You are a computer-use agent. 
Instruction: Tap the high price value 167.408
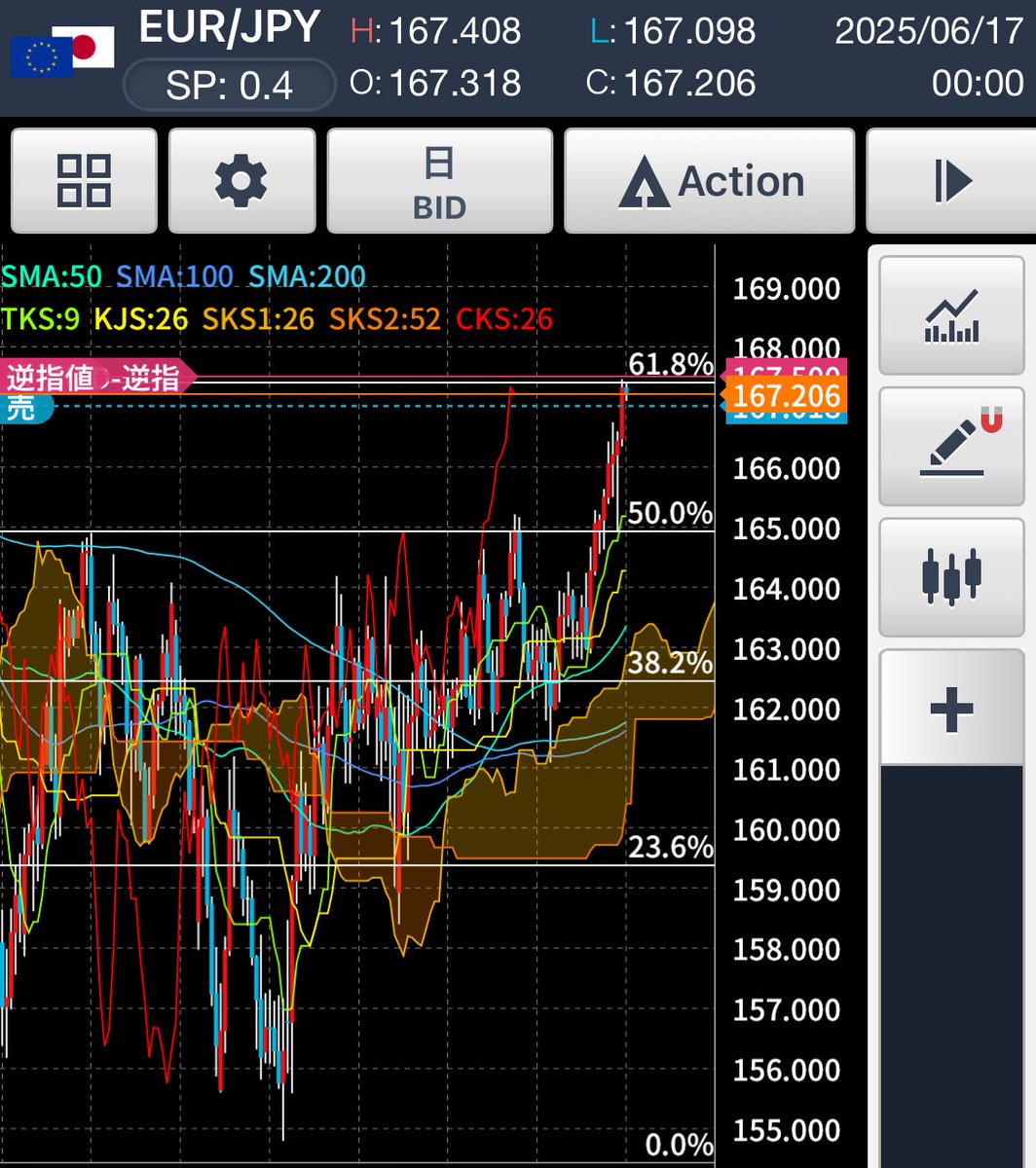click(456, 31)
